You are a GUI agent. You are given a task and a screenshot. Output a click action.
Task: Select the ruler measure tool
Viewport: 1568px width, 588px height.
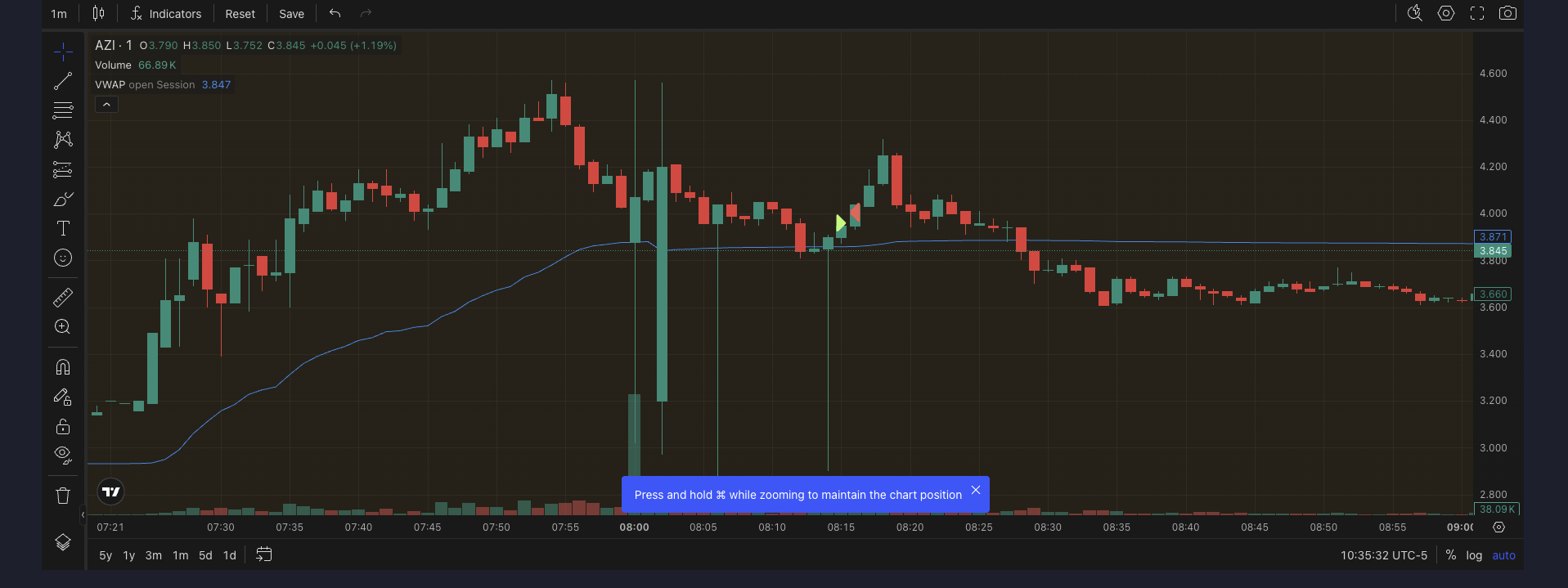pos(63,298)
